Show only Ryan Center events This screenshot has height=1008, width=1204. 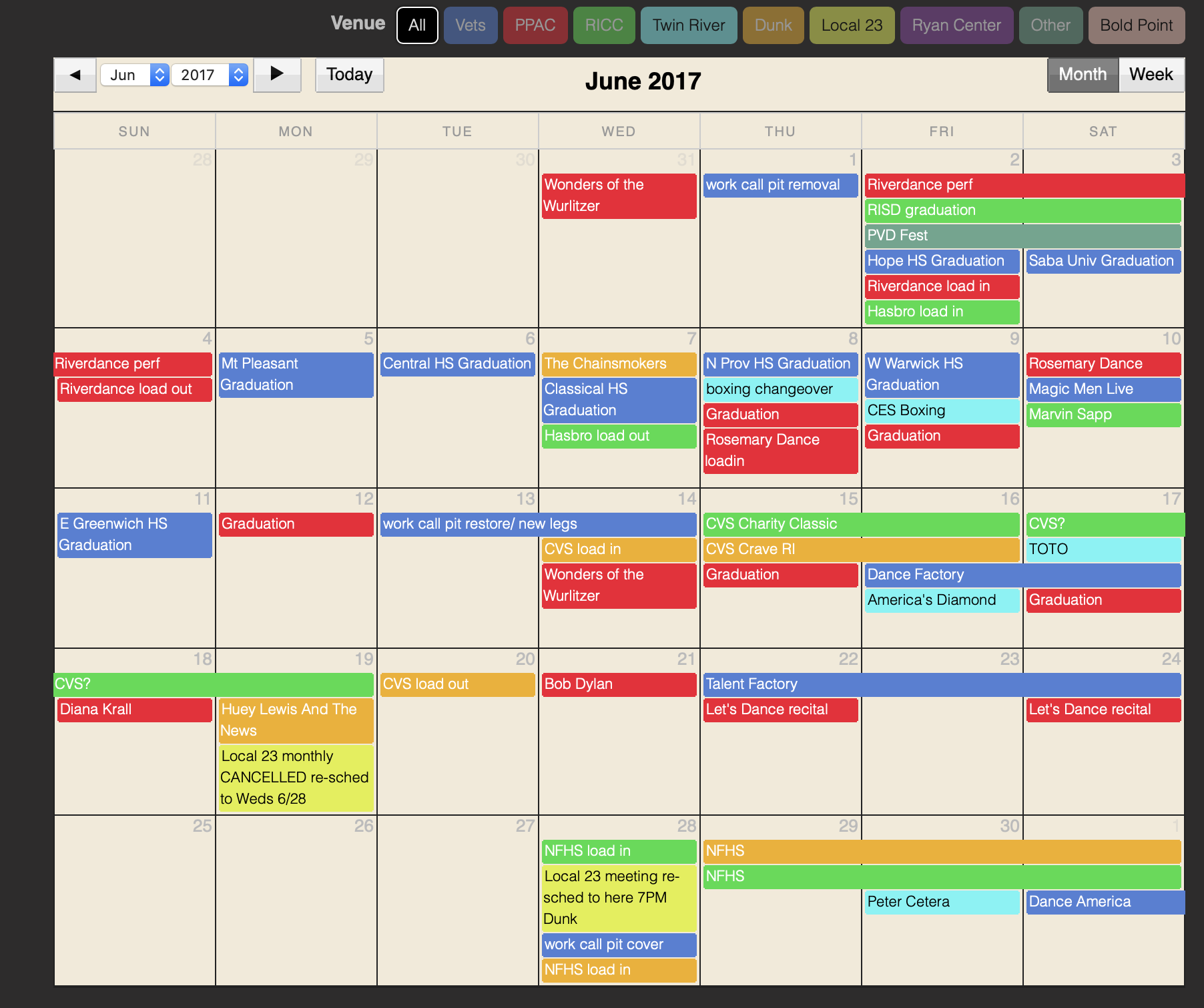tap(956, 25)
